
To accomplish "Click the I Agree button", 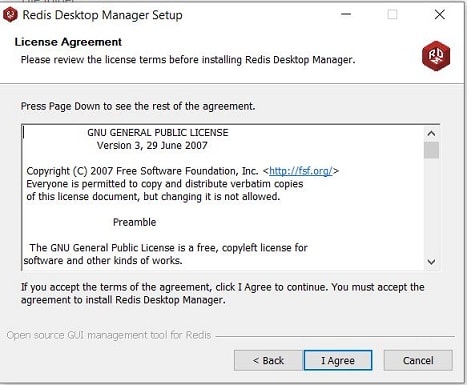I will pos(338,360).
